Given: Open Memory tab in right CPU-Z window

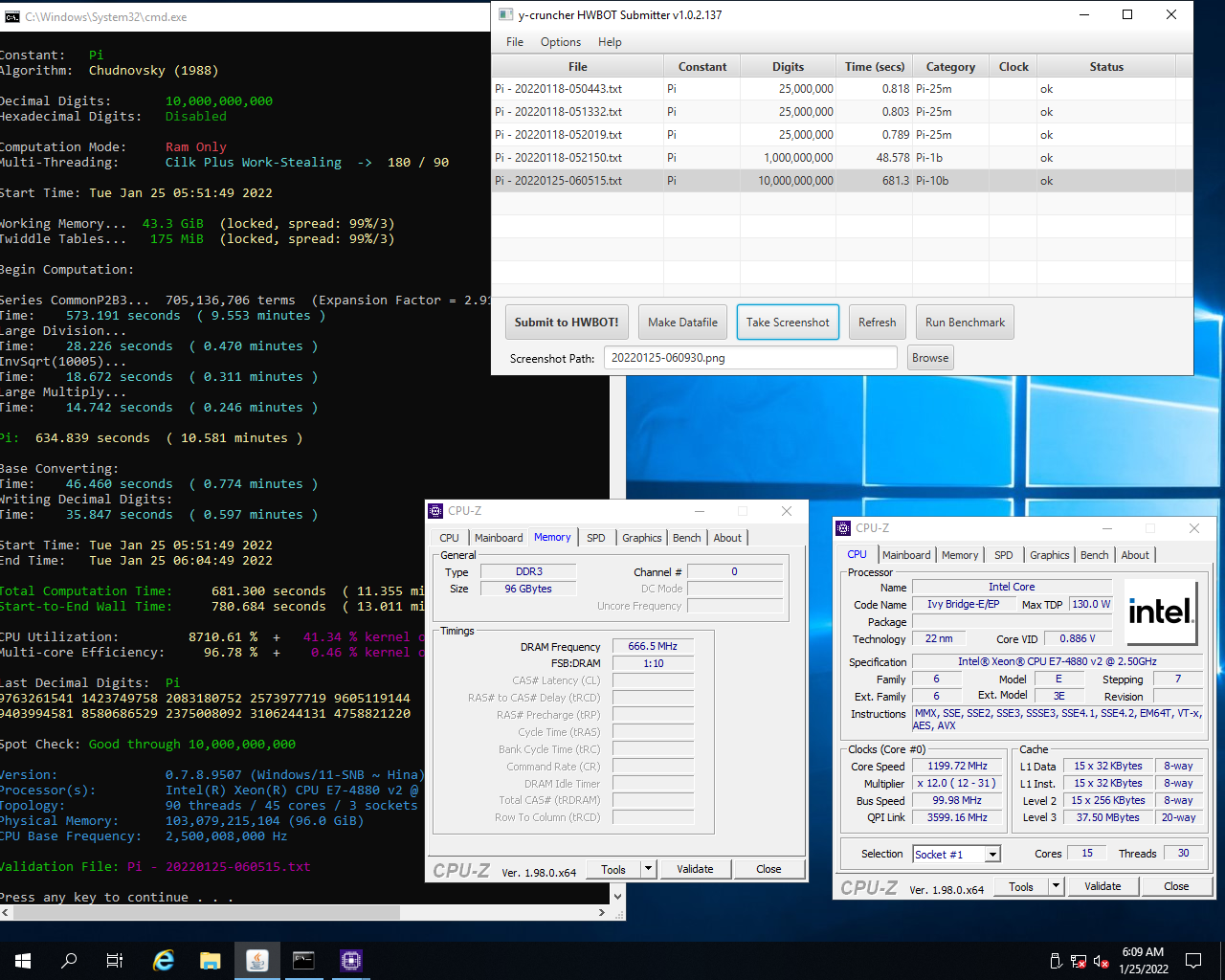Looking at the screenshot, I should point(960,555).
